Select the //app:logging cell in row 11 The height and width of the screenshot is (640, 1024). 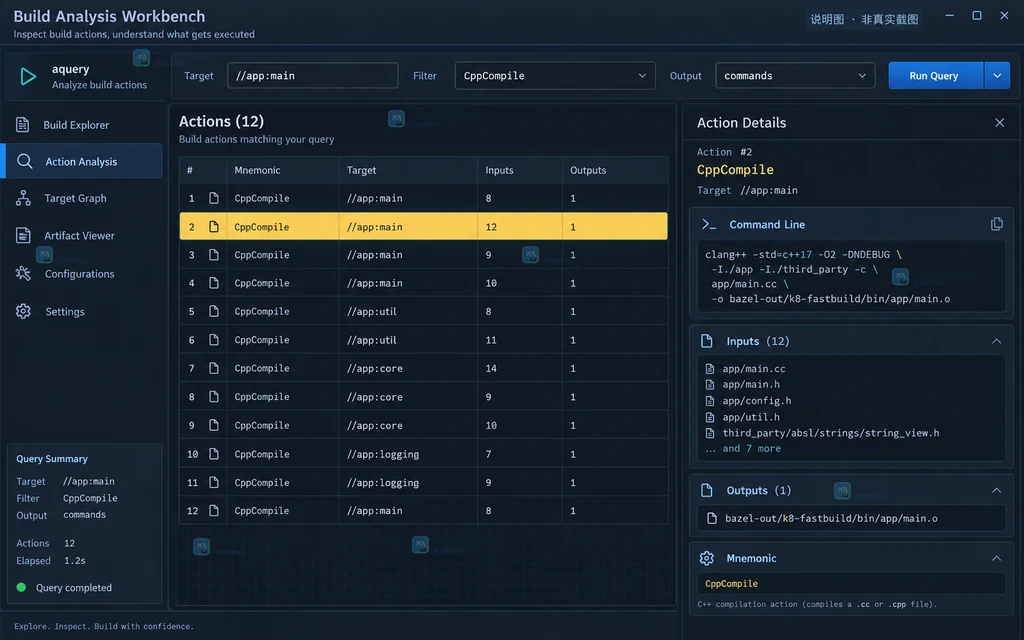[408, 483]
